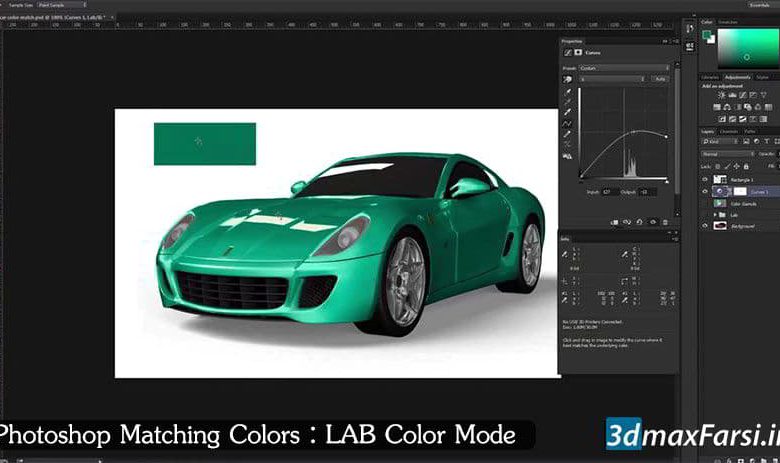Open the Curves channel dropdown

(x=613, y=79)
